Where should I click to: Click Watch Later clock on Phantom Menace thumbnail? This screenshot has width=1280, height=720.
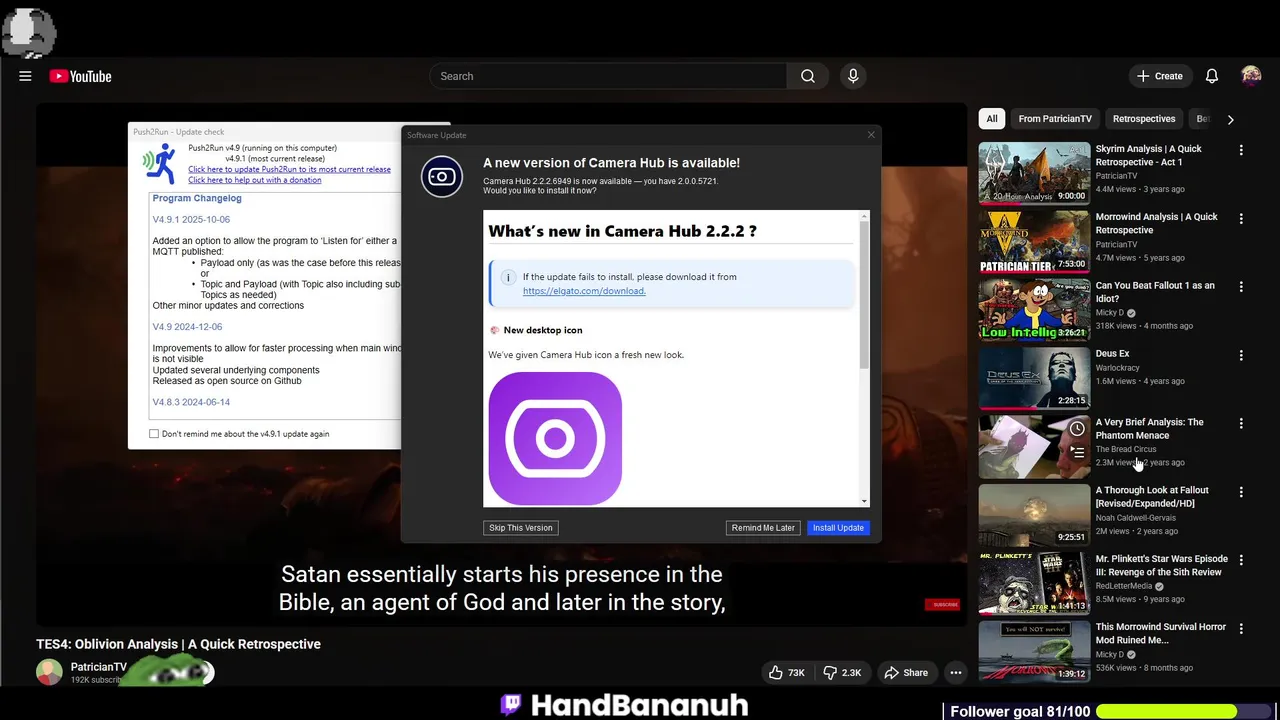point(1077,428)
